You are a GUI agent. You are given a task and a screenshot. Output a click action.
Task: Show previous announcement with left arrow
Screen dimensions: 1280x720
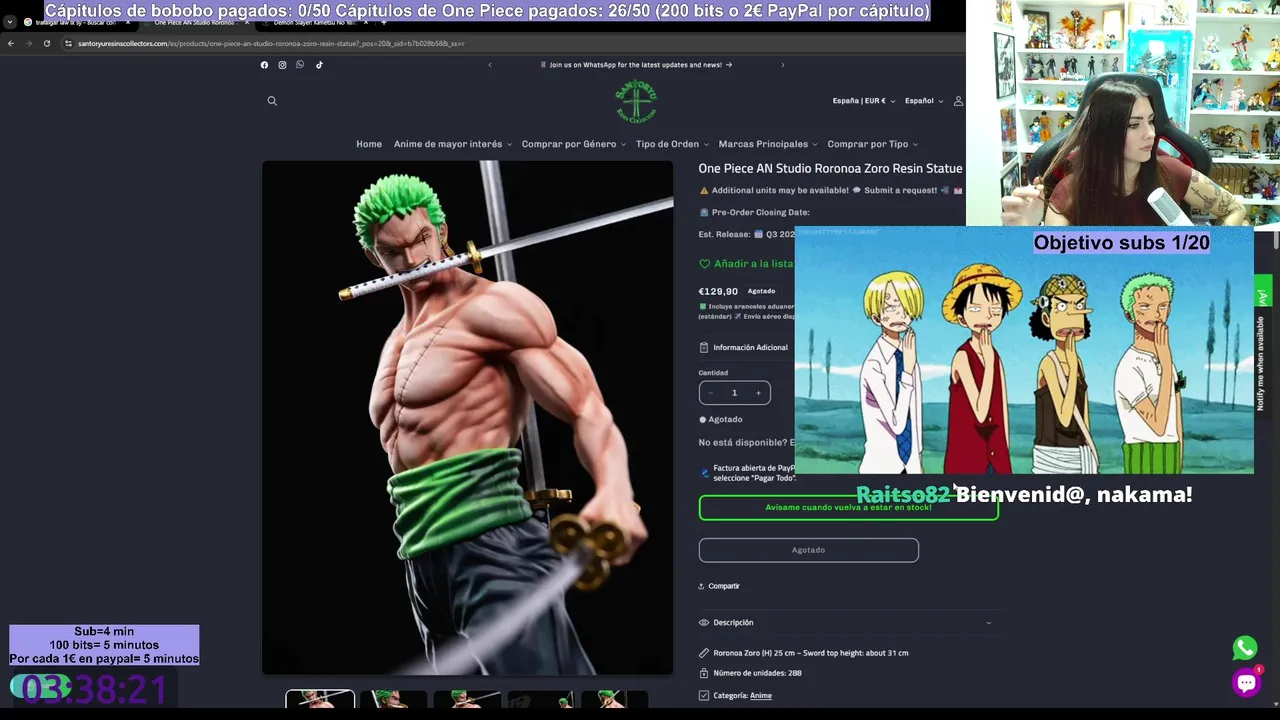point(490,65)
